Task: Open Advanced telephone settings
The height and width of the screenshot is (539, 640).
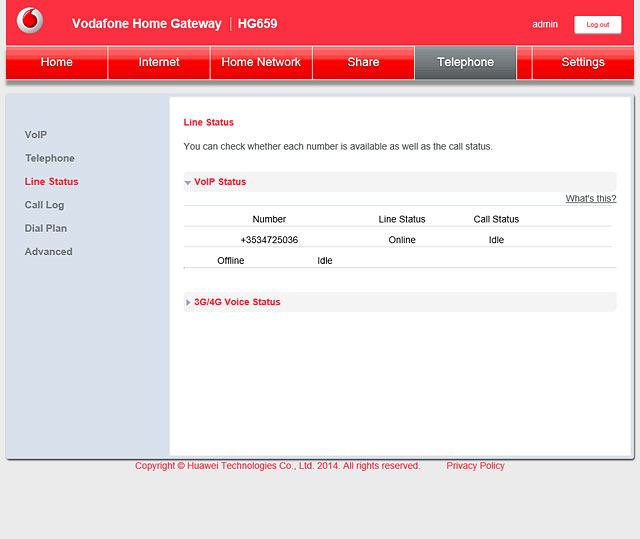Action: (49, 252)
